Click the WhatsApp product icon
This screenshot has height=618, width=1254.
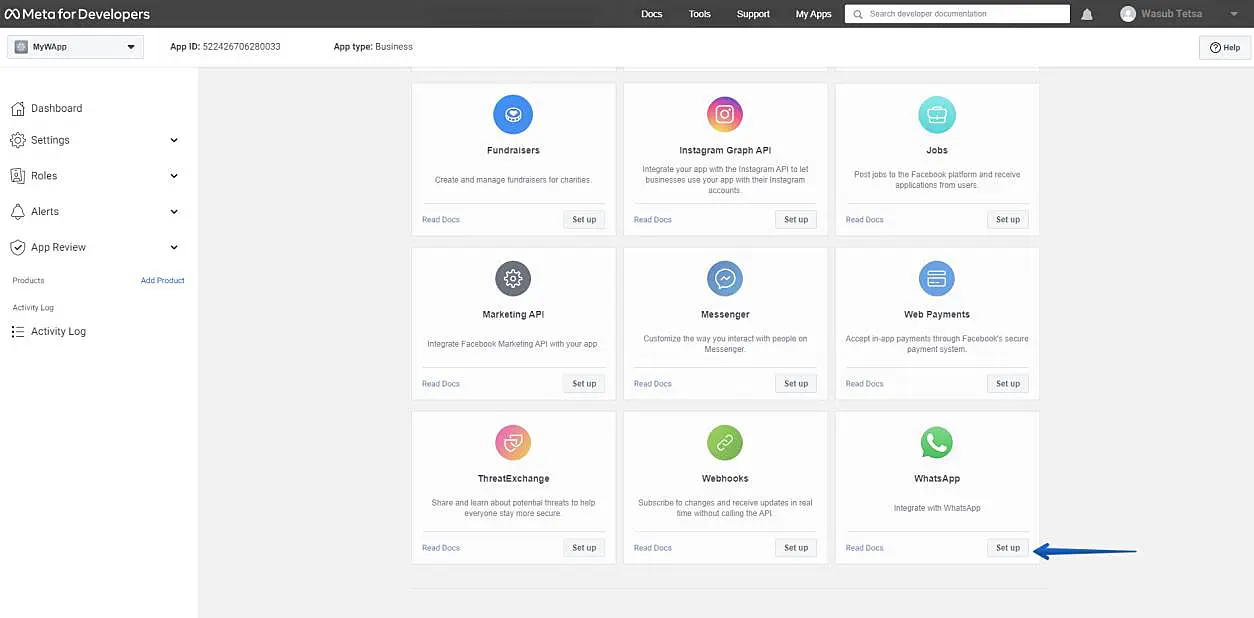[x=936, y=442]
